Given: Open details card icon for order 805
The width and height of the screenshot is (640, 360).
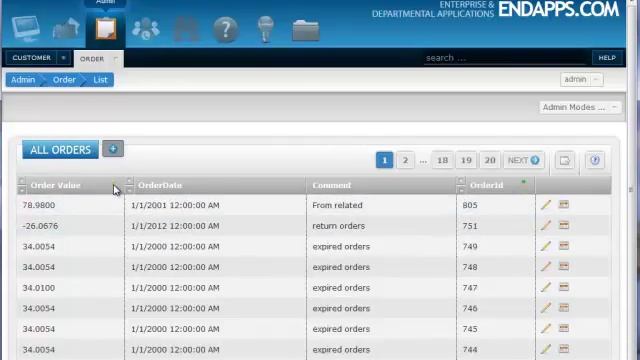Looking at the screenshot, I should coord(564,204).
